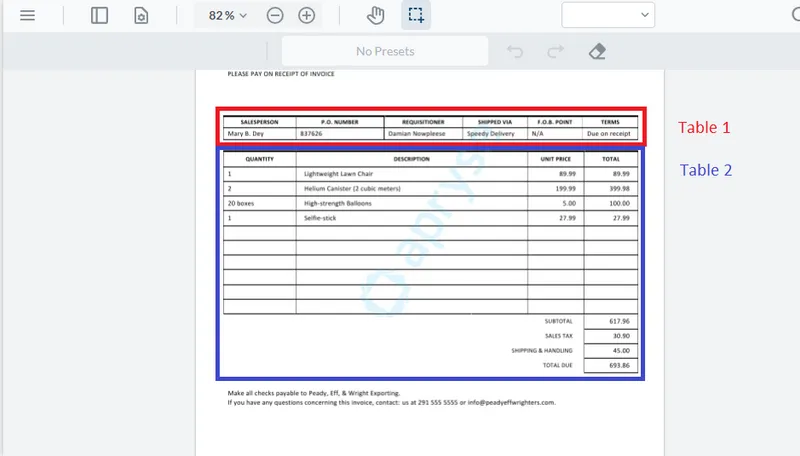Click the 'SALESPERSON' column header
This screenshot has height=456, width=800.
click(x=259, y=122)
